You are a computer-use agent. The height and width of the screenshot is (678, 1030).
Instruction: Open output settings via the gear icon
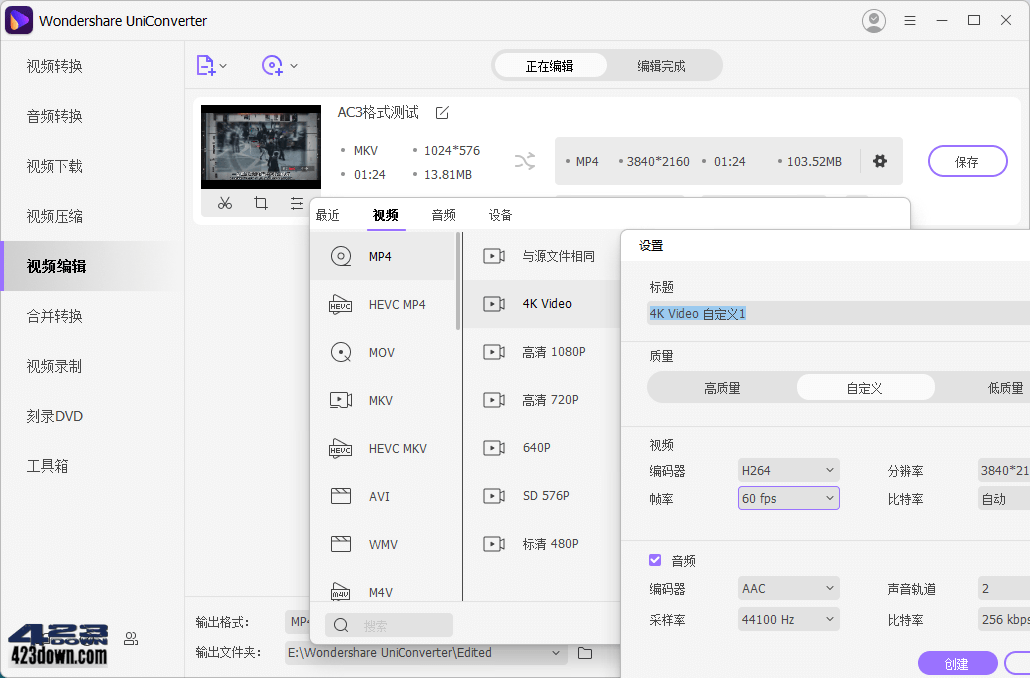click(880, 161)
